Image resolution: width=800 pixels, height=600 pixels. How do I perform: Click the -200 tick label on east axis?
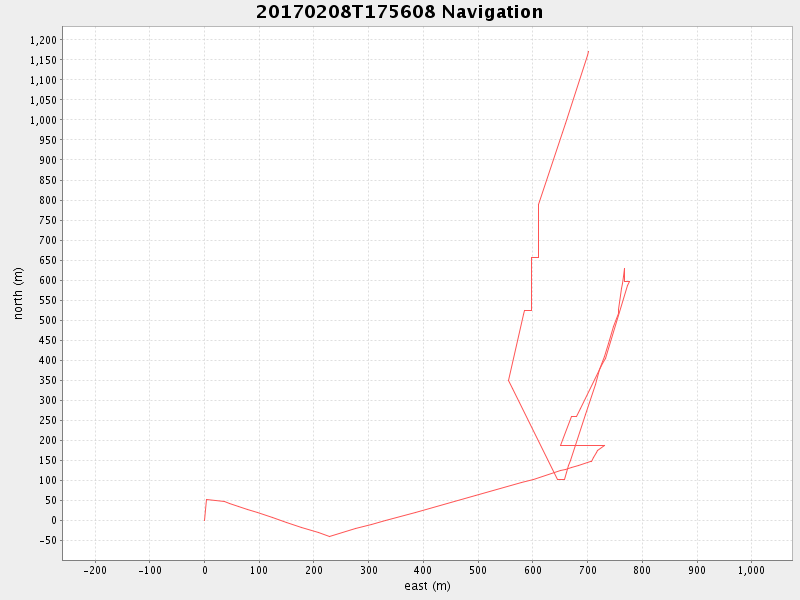pyautogui.click(x=95, y=570)
